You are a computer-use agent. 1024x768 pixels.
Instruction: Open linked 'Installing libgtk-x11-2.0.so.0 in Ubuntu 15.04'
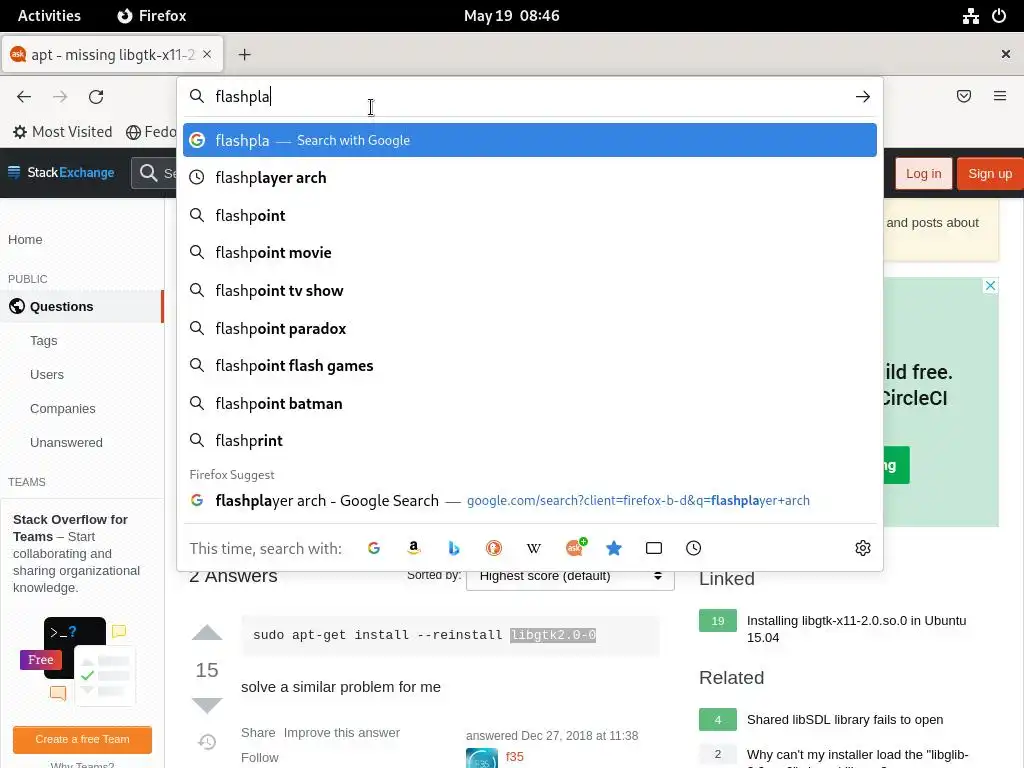[856, 629]
